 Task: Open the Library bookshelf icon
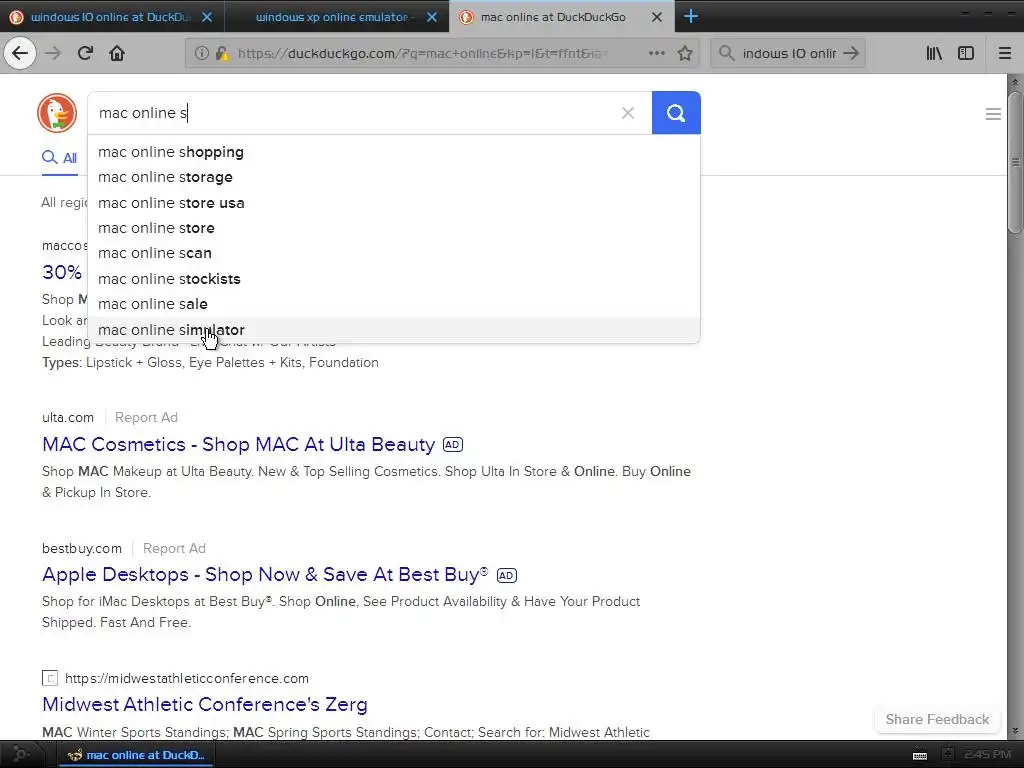click(x=934, y=53)
